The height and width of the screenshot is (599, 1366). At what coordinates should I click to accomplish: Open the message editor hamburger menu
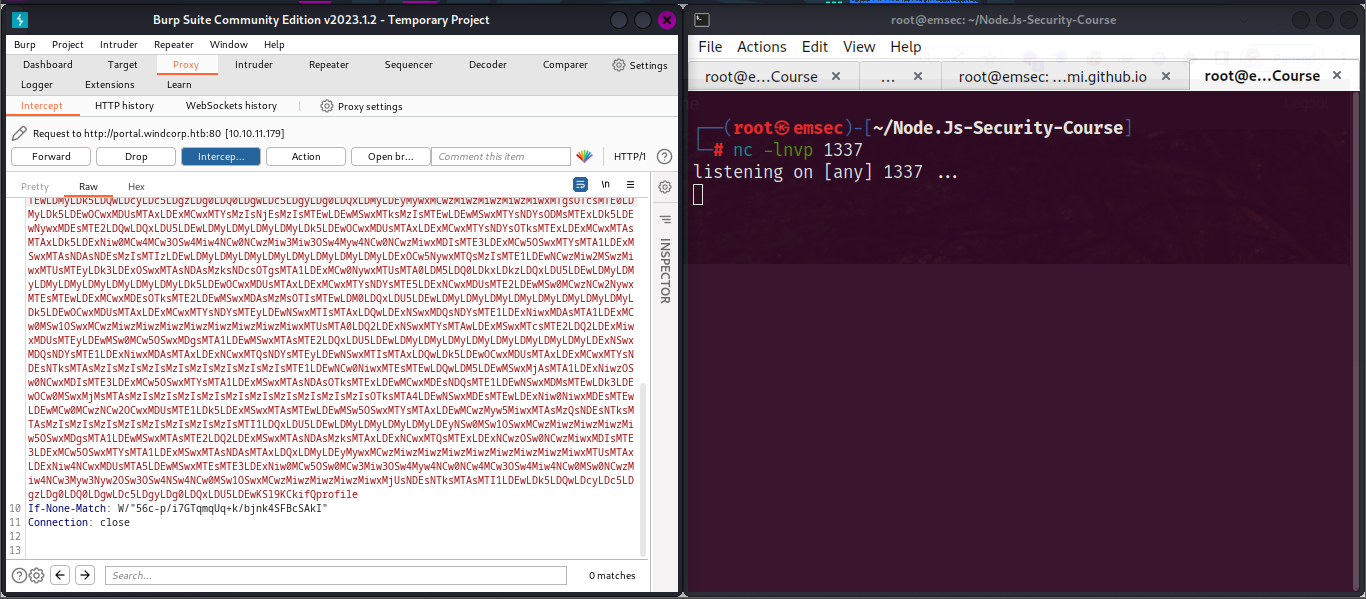(x=630, y=185)
